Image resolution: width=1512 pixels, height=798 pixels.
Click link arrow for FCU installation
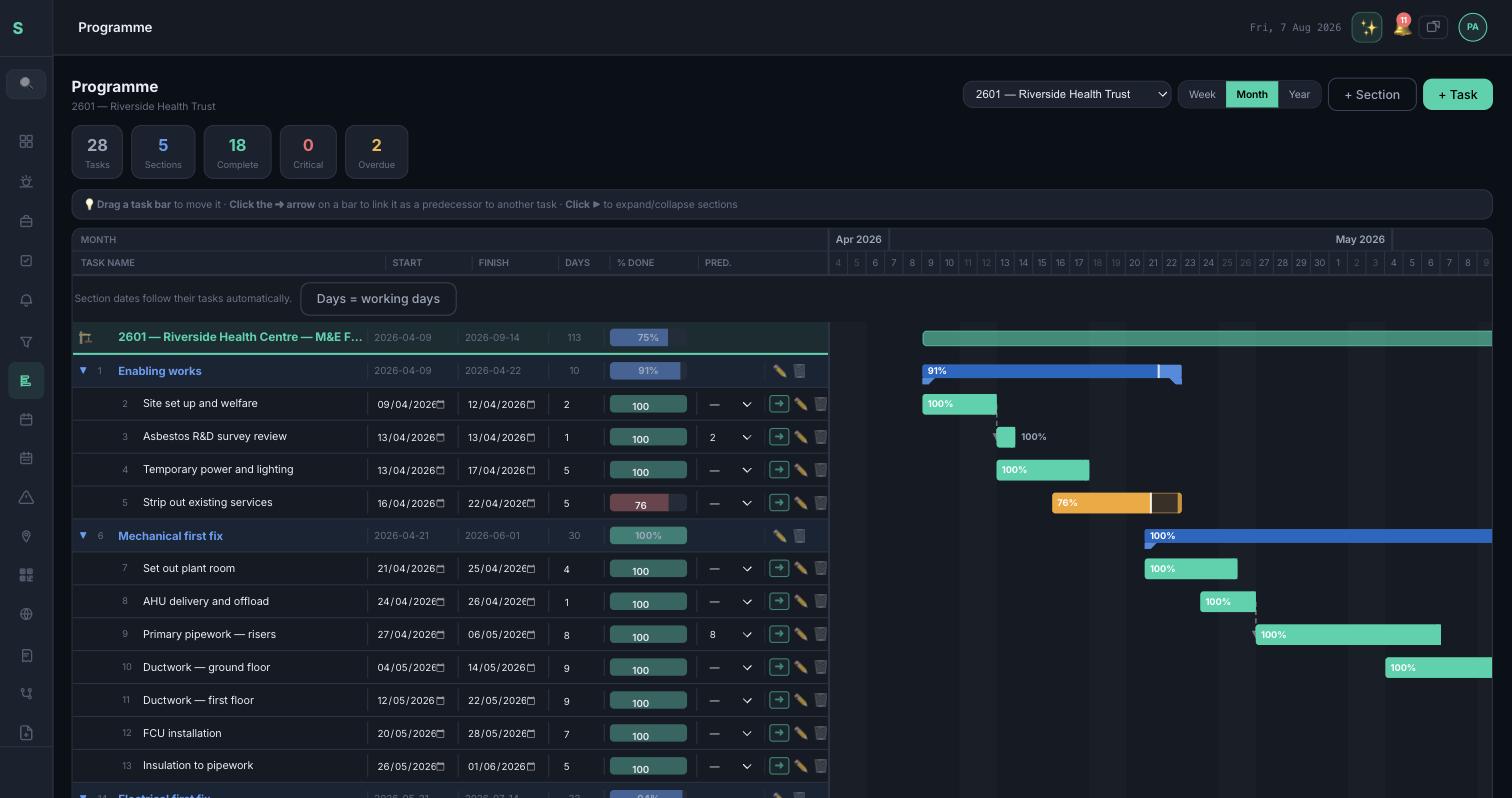[778, 733]
